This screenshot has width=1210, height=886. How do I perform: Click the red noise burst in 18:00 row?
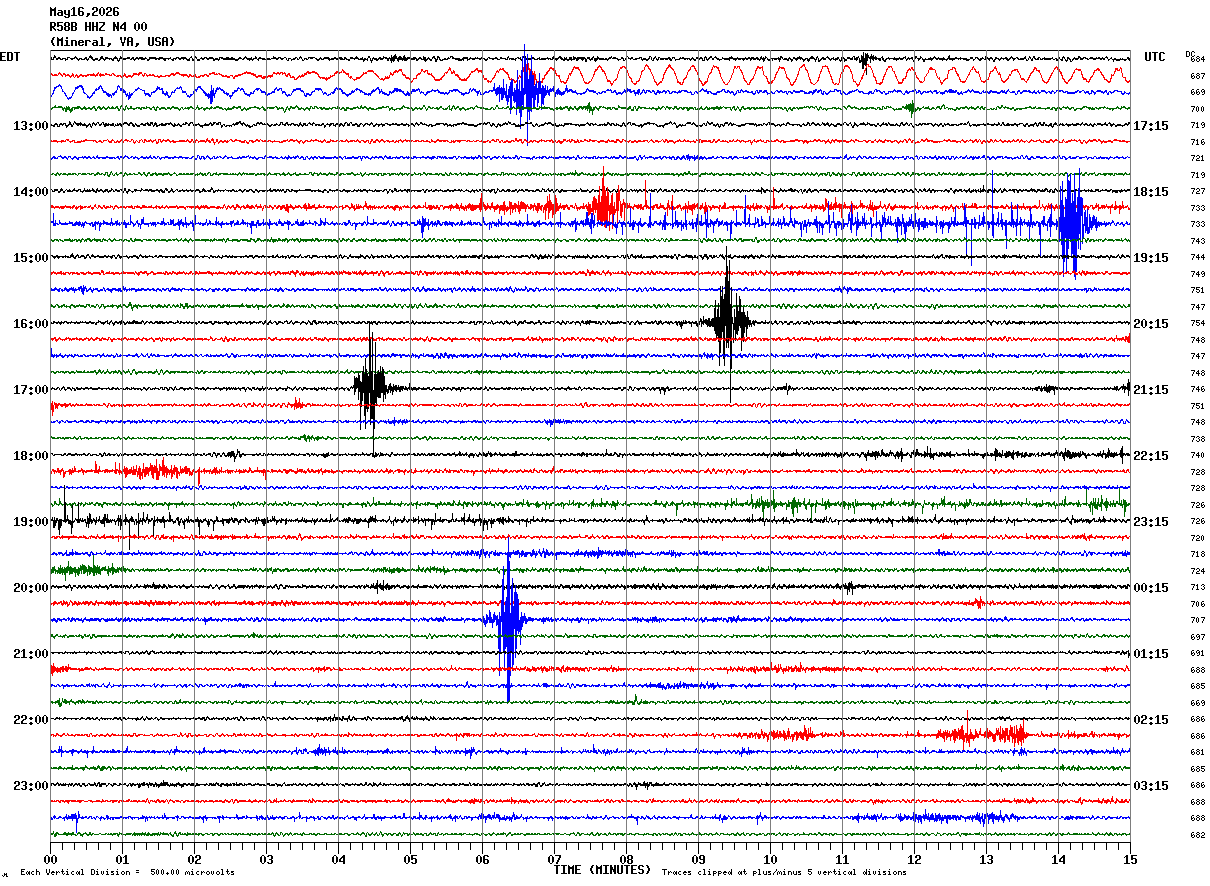(155, 470)
